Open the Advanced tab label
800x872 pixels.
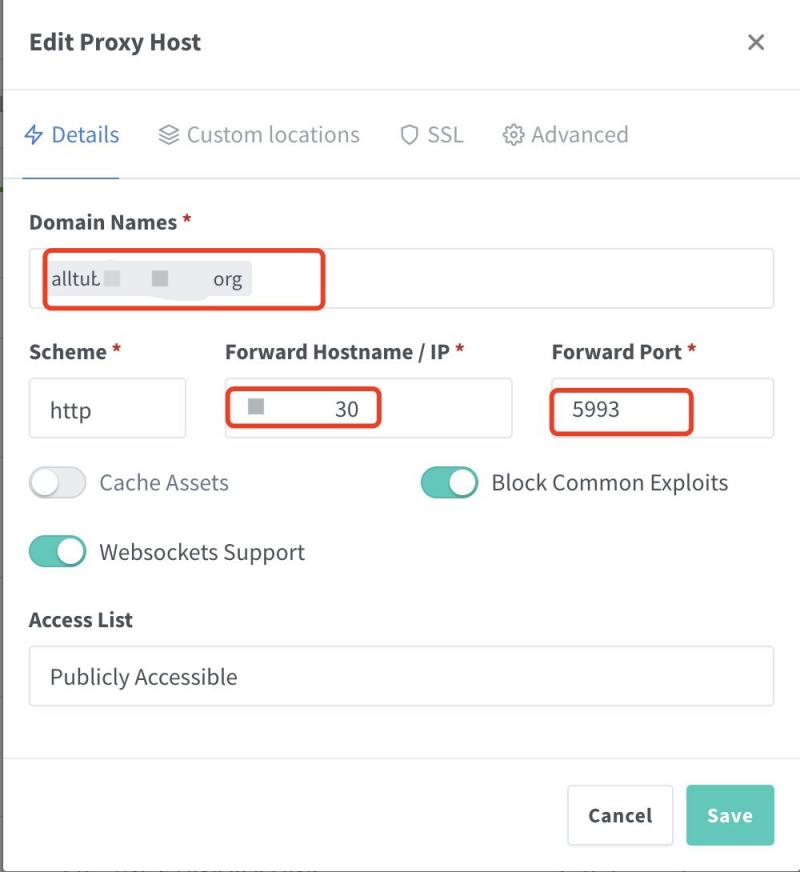pos(580,135)
